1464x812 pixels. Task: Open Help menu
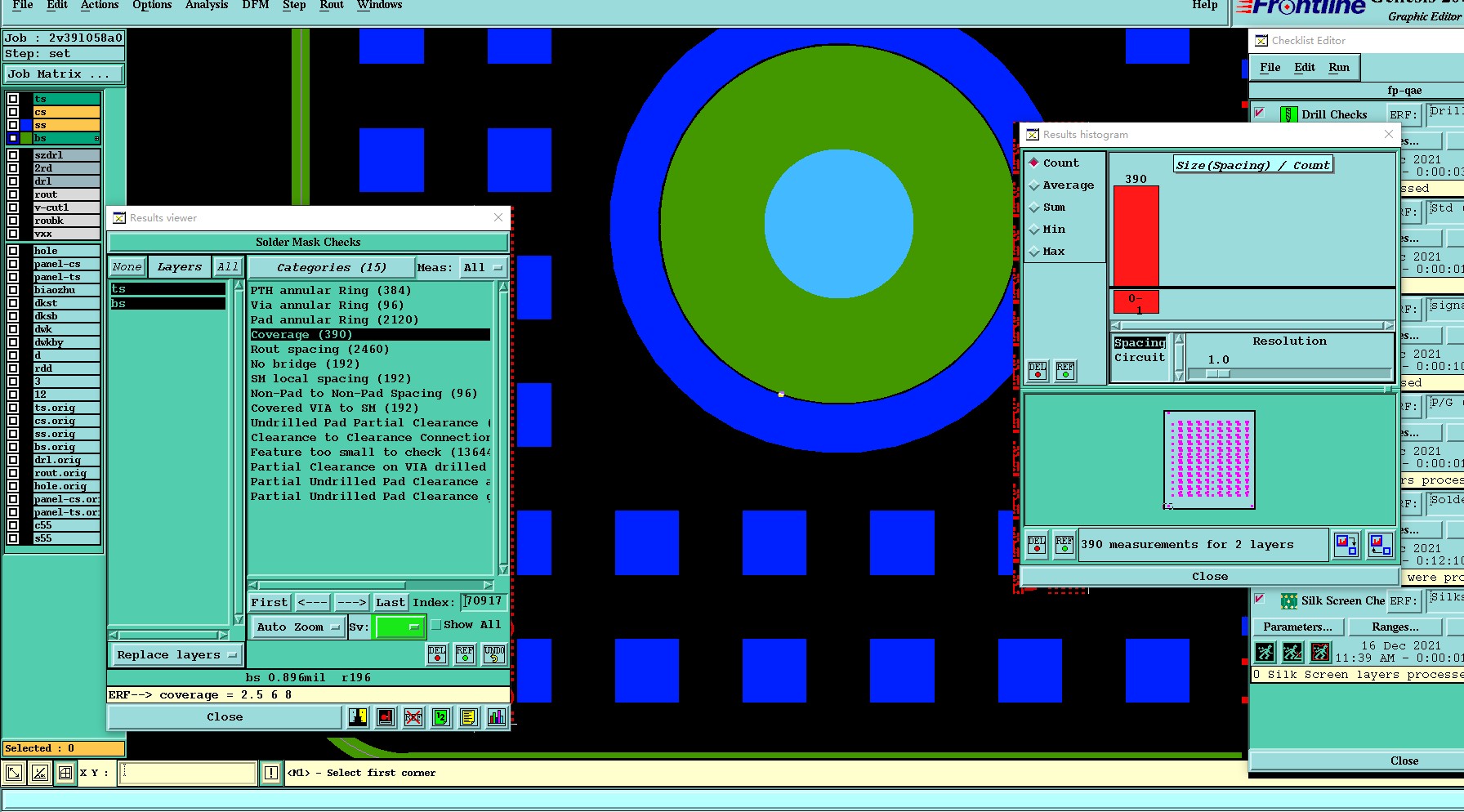coord(1205,5)
